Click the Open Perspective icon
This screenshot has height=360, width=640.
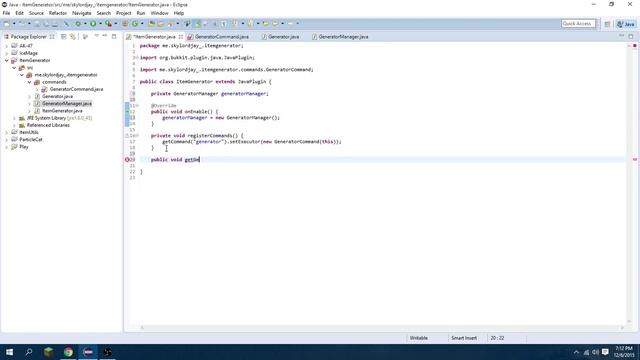607,24
